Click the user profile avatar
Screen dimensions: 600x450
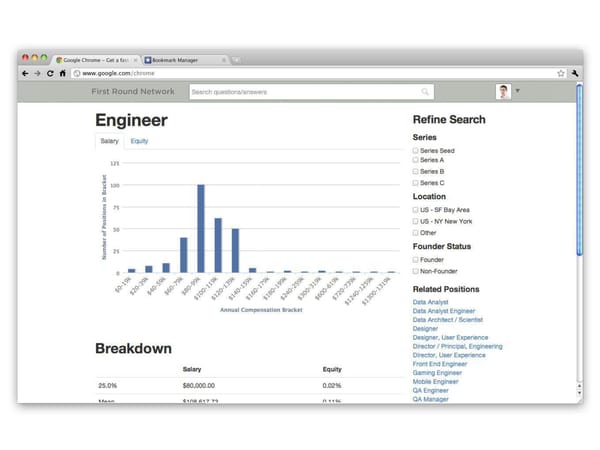coord(503,92)
